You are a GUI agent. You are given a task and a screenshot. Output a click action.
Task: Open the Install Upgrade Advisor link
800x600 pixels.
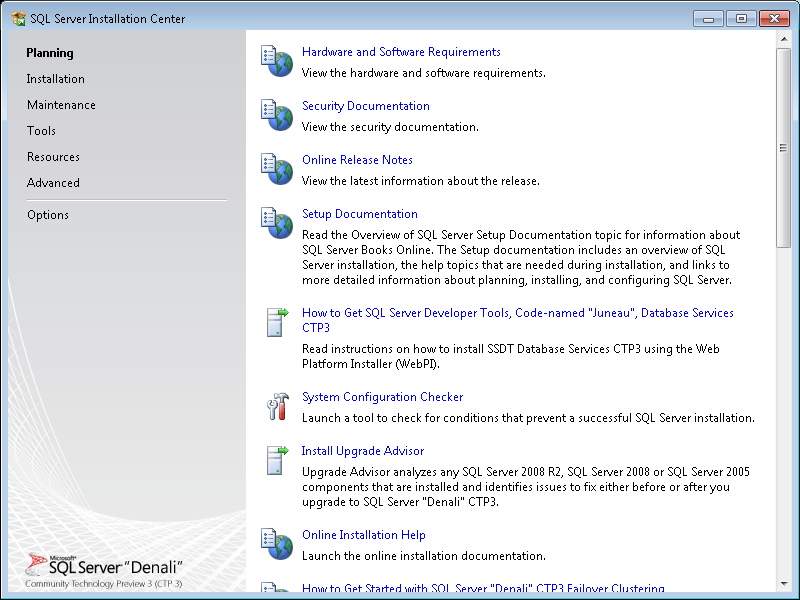tap(363, 451)
